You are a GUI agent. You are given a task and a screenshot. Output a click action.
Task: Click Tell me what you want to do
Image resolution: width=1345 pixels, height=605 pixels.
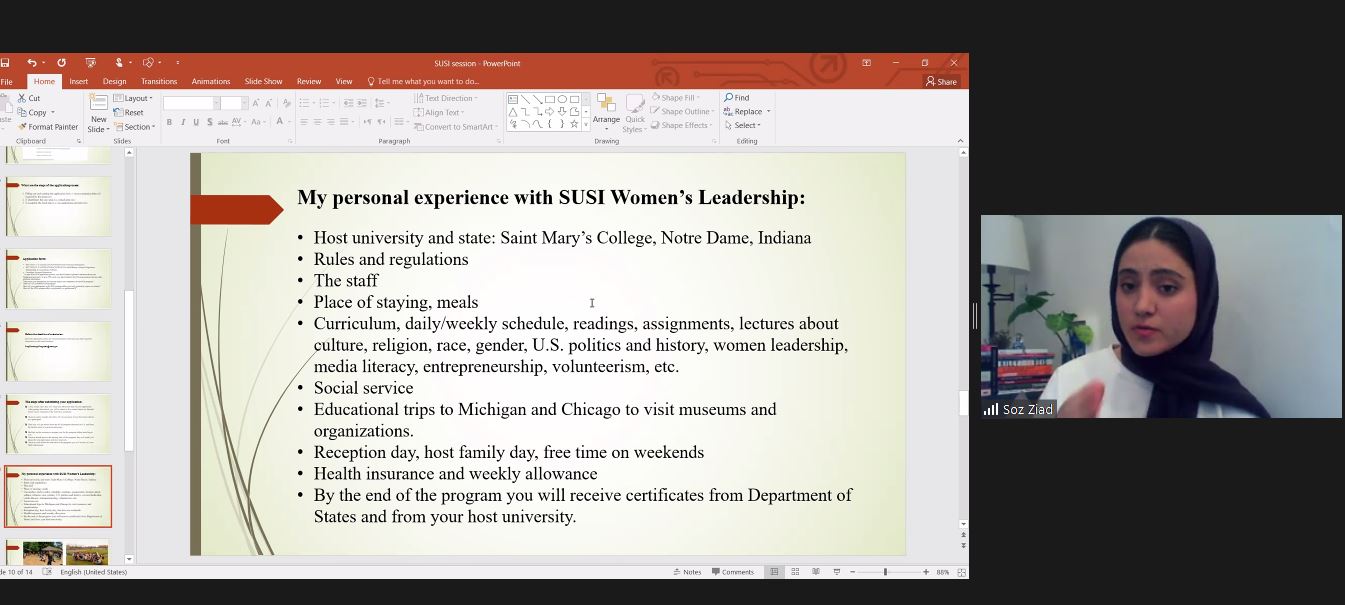(x=424, y=81)
